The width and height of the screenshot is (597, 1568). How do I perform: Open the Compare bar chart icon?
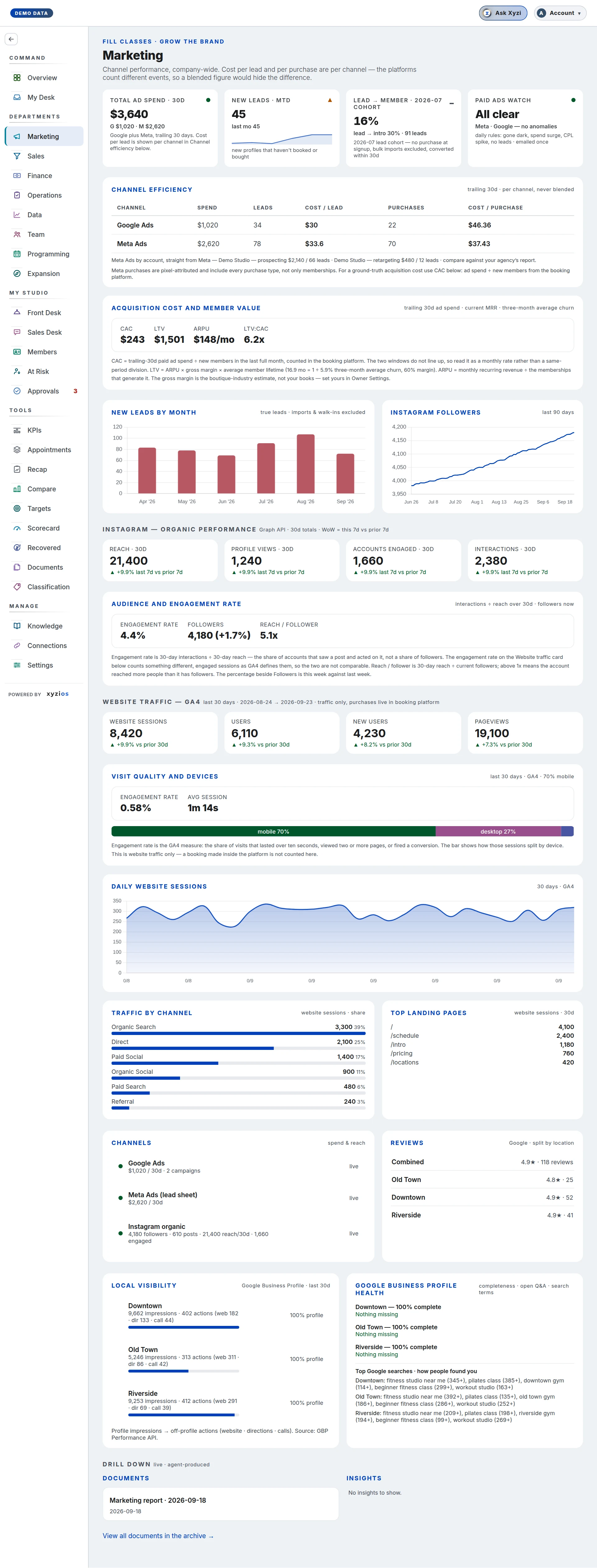(x=17, y=489)
